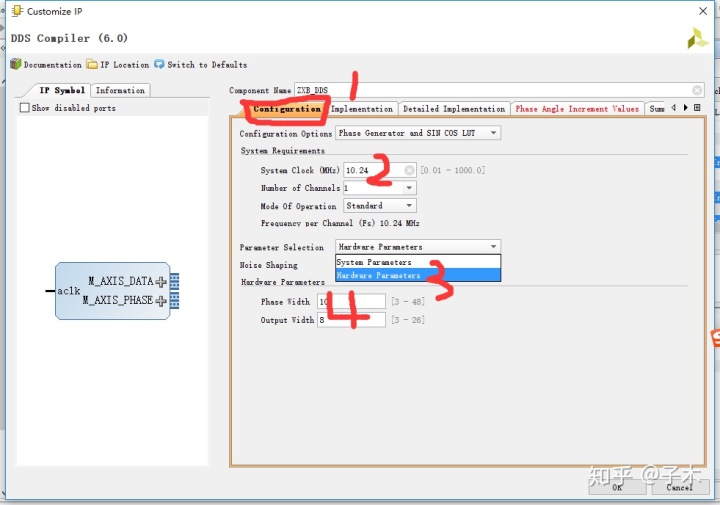Clear the System Clock value

coord(409,170)
